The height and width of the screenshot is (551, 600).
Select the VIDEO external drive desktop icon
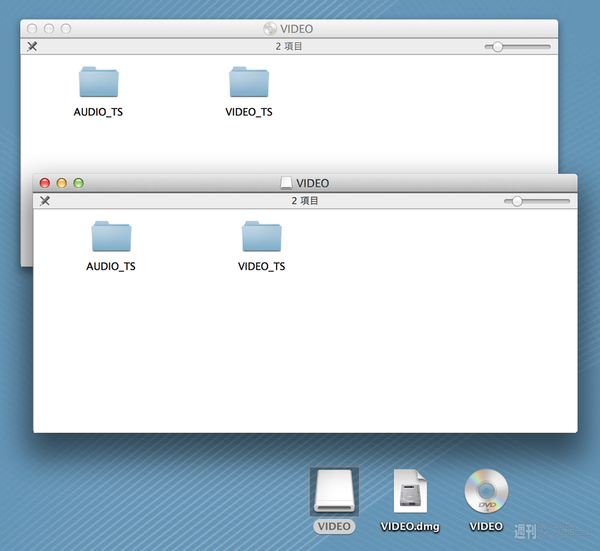[x=334, y=492]
